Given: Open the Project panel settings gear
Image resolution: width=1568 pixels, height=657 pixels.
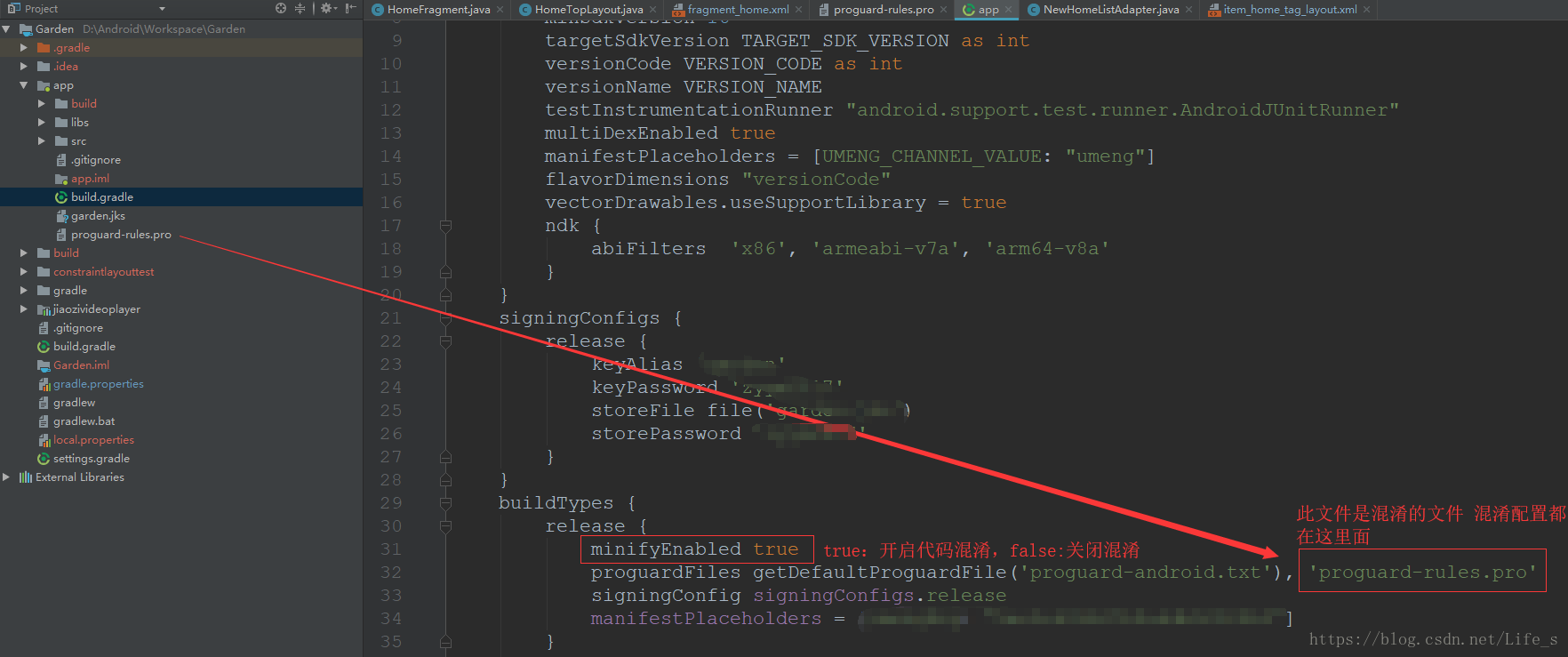Looking at the screenshot, I should coord(326,8).
